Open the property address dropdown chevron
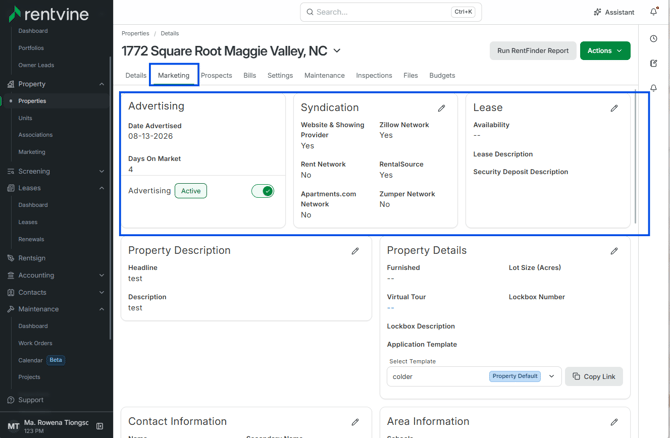 tap(337, 51)
